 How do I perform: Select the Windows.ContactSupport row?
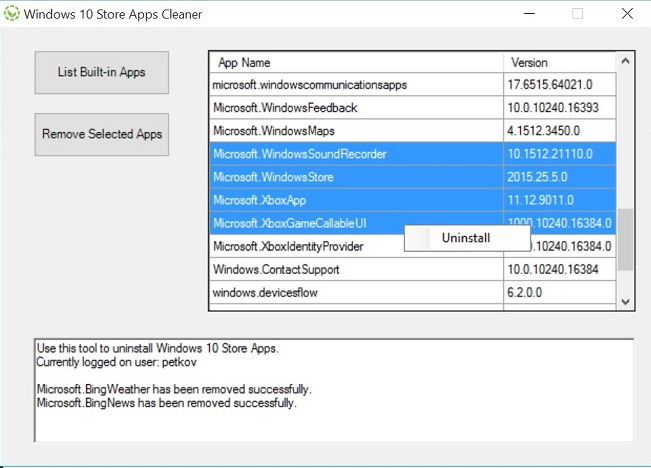point(413,270)
